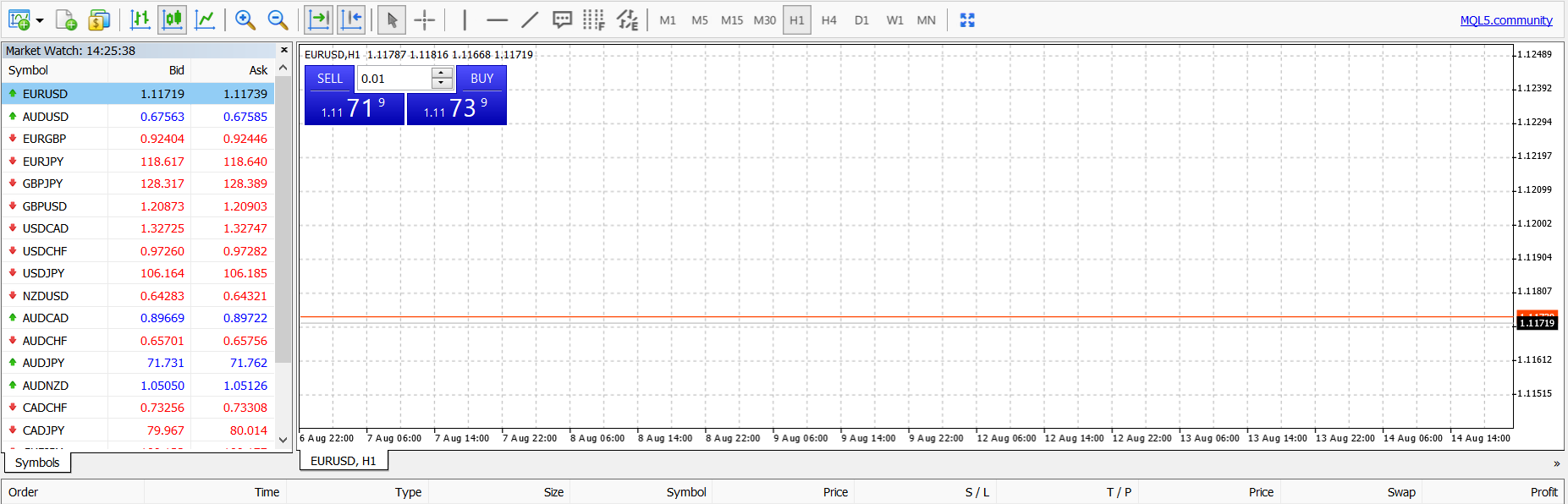Select EURUSD row in Market Watch
Viewport: 1568px width, 504px height.
138,94
